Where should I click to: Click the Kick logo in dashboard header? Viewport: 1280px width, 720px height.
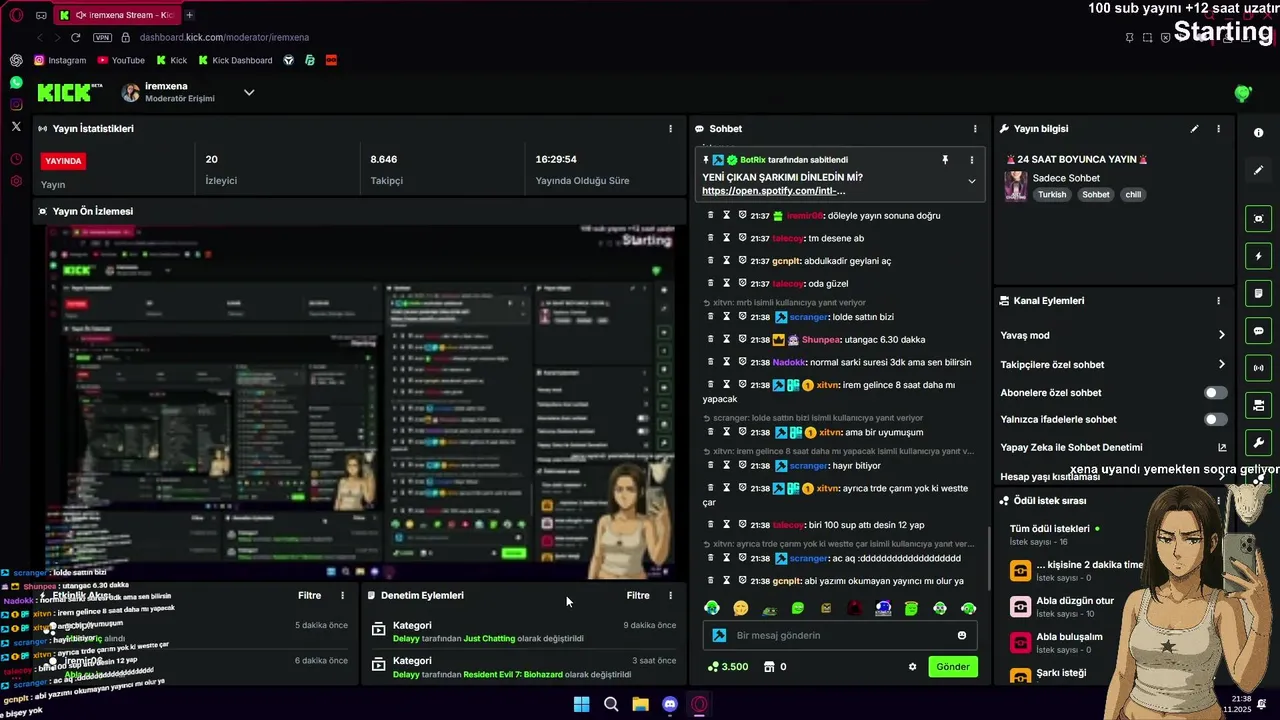(69, 93)
